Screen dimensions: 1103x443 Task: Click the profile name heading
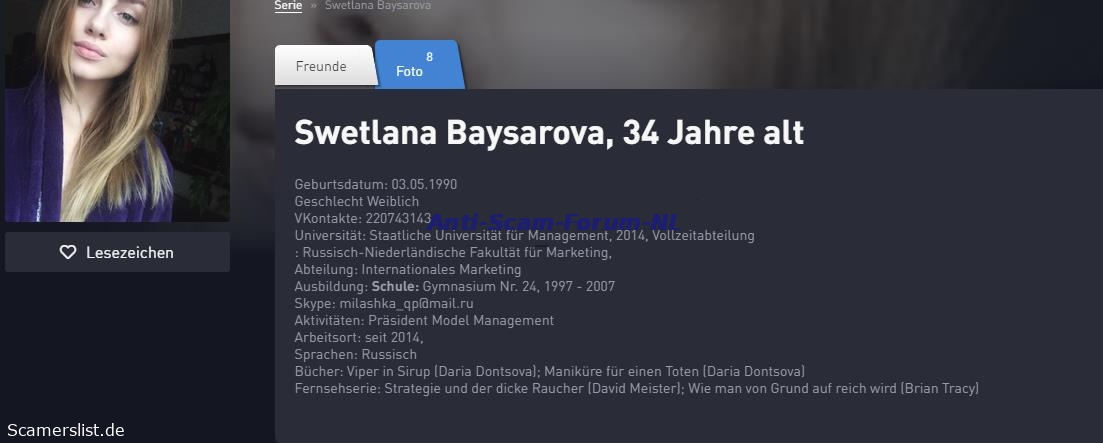pyautogui.click(x=548, y=133)
